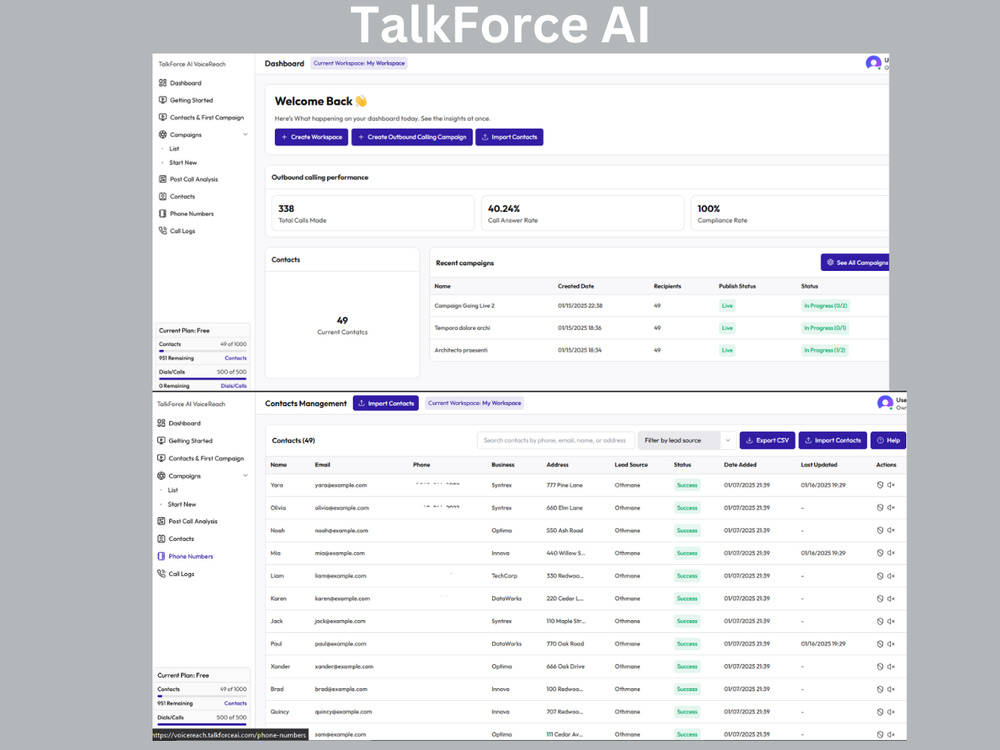Block contact Karen using the block icon
Screen dimensions: 1000x750
[x=880, y=599]
